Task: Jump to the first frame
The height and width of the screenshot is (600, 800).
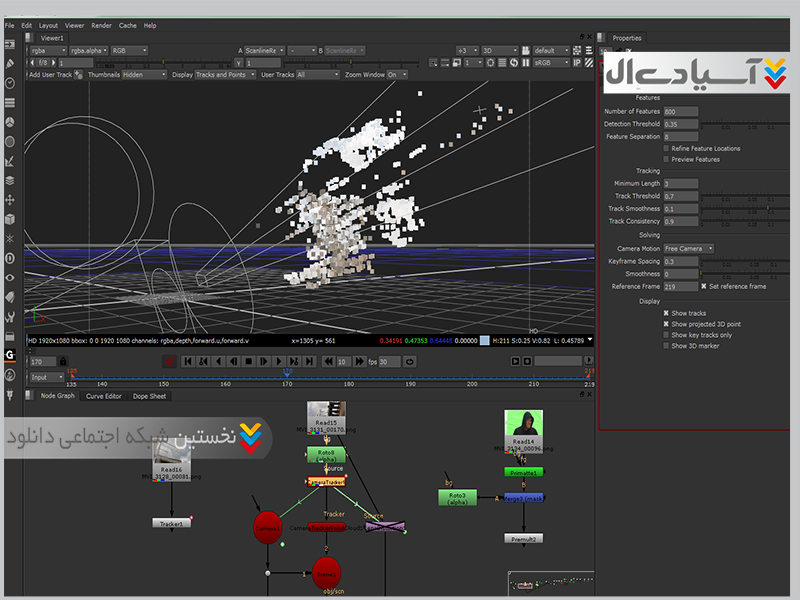Action: coord(187,361)
